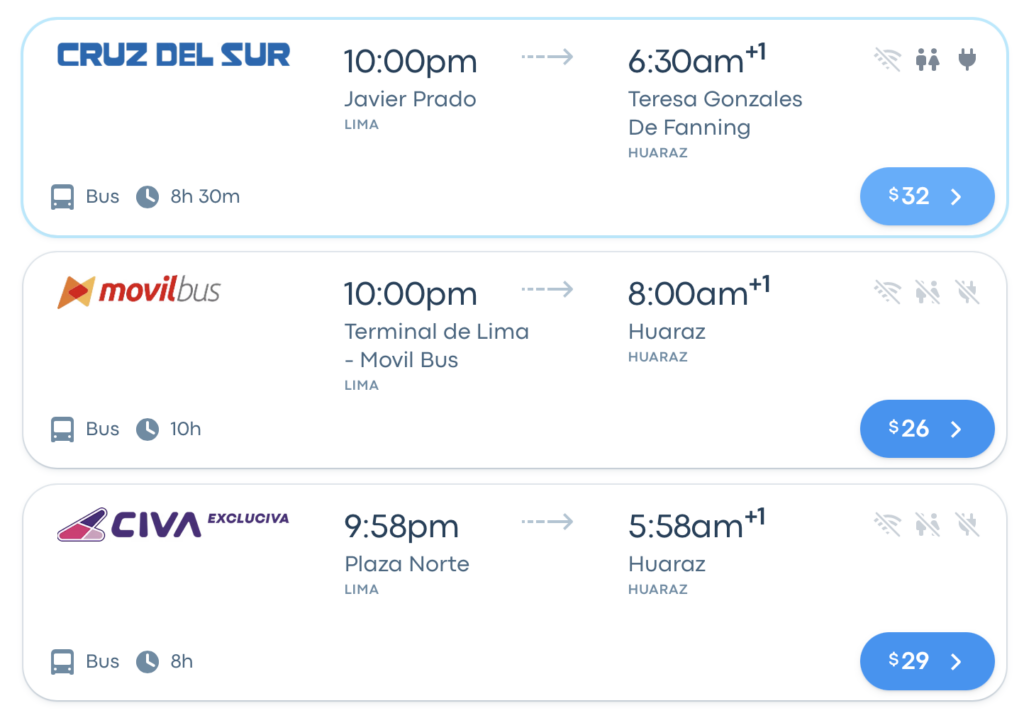Click the Cruz del Sur logo
Screen dimensions: 1024x713
(x=174, y=55)
